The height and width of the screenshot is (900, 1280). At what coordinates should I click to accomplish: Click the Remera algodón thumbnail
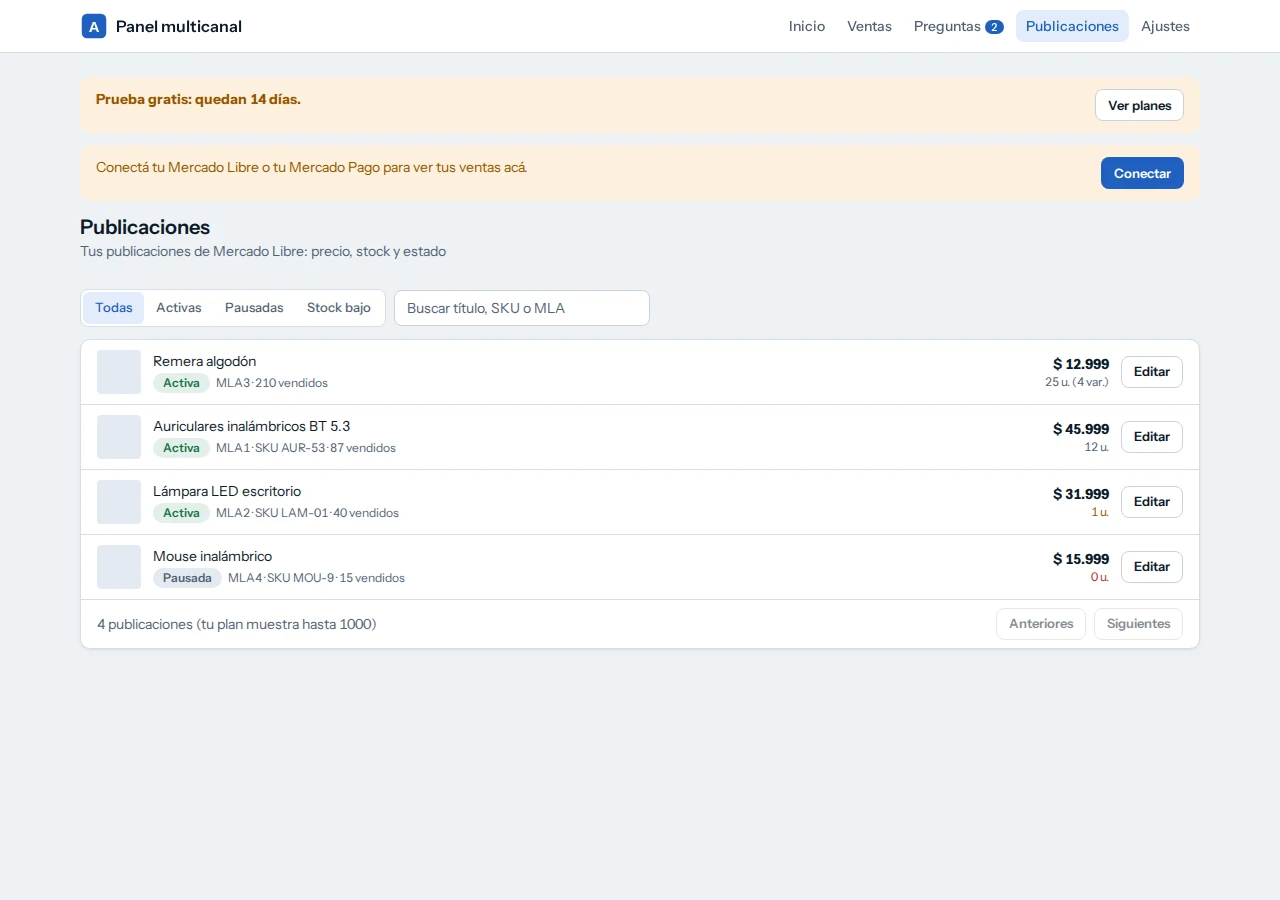click(119, 372)
